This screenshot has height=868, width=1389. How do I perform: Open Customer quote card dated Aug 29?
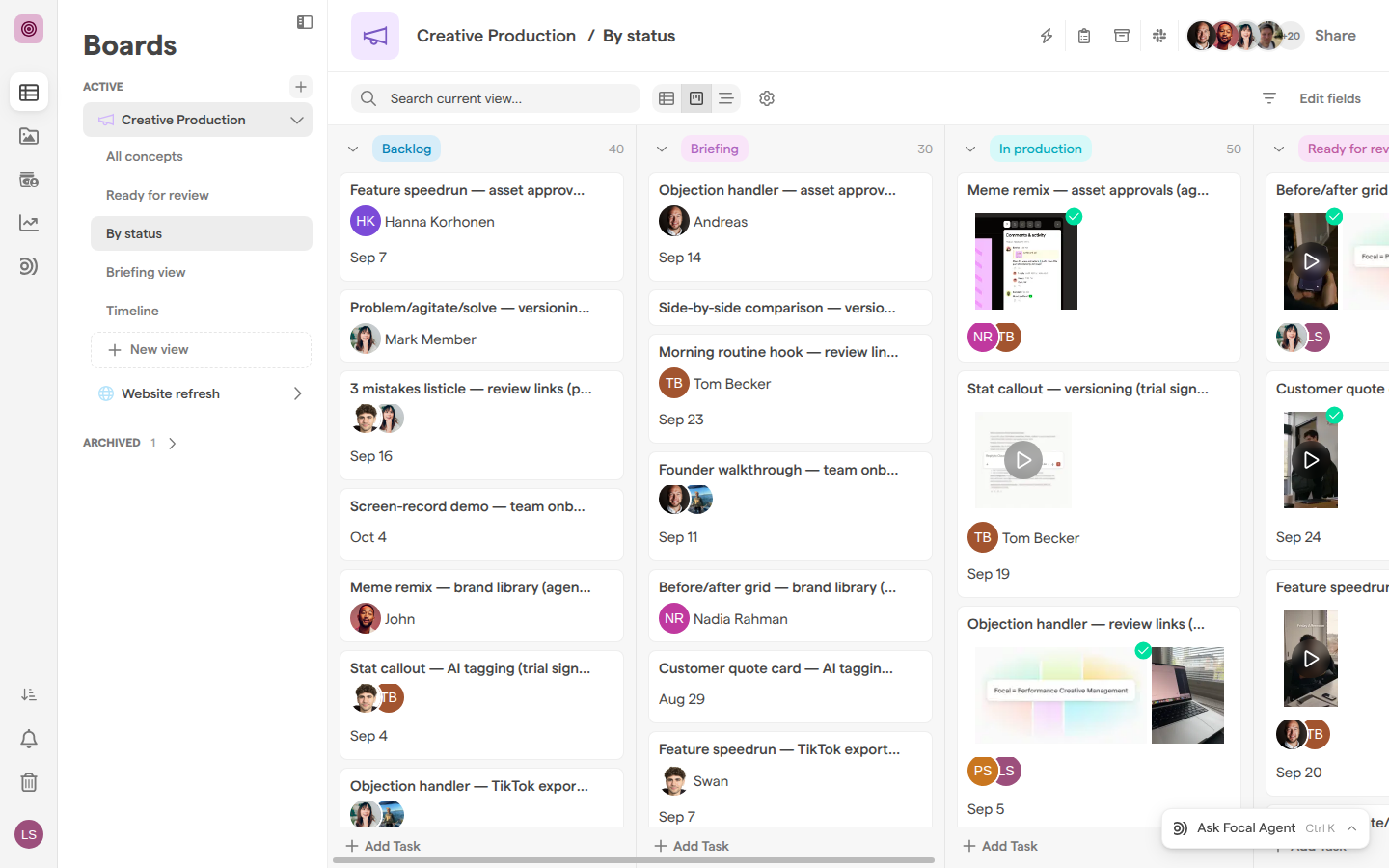[x=790, y=687]
